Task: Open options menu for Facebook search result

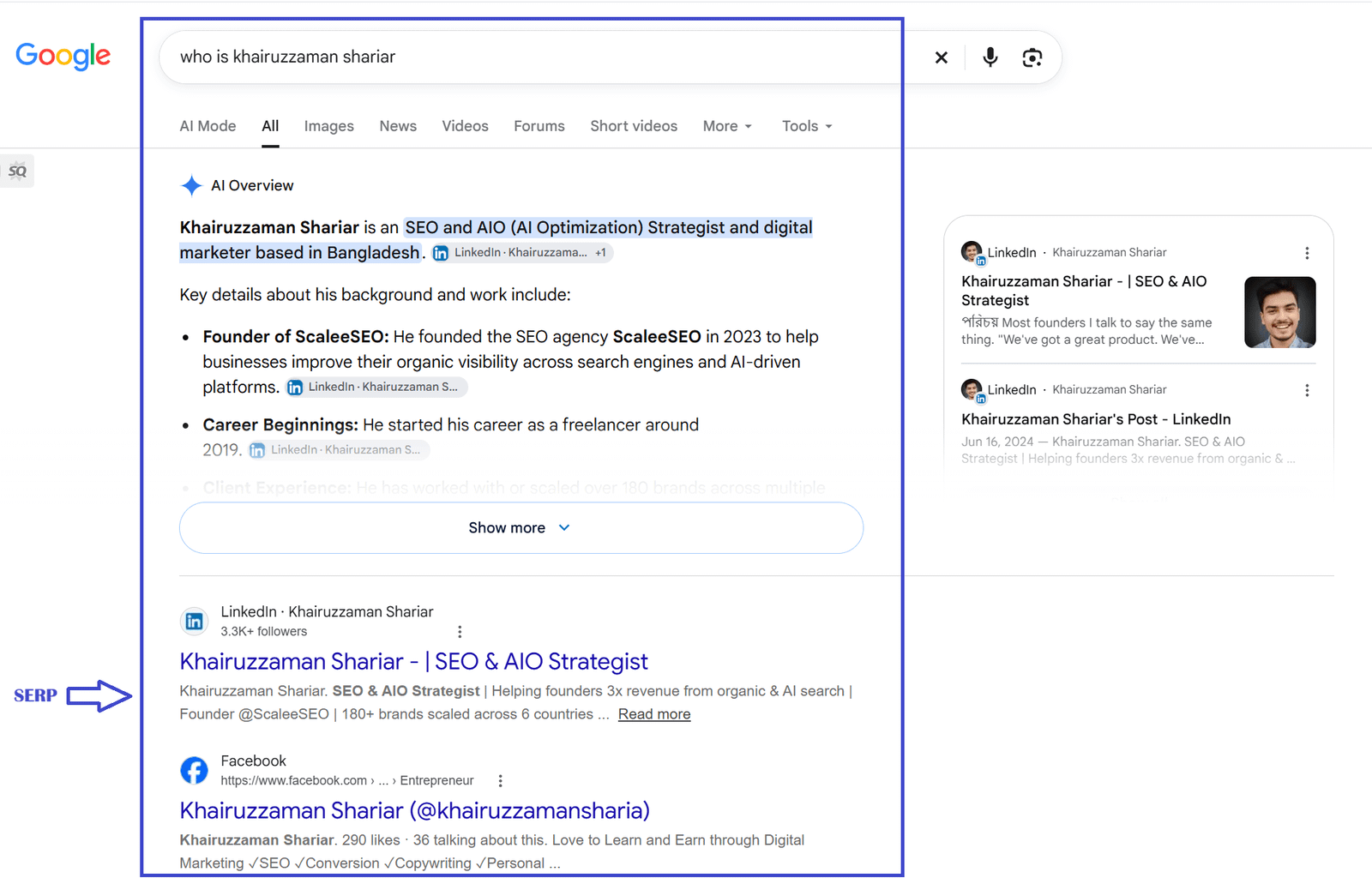Action: point(500,781)
